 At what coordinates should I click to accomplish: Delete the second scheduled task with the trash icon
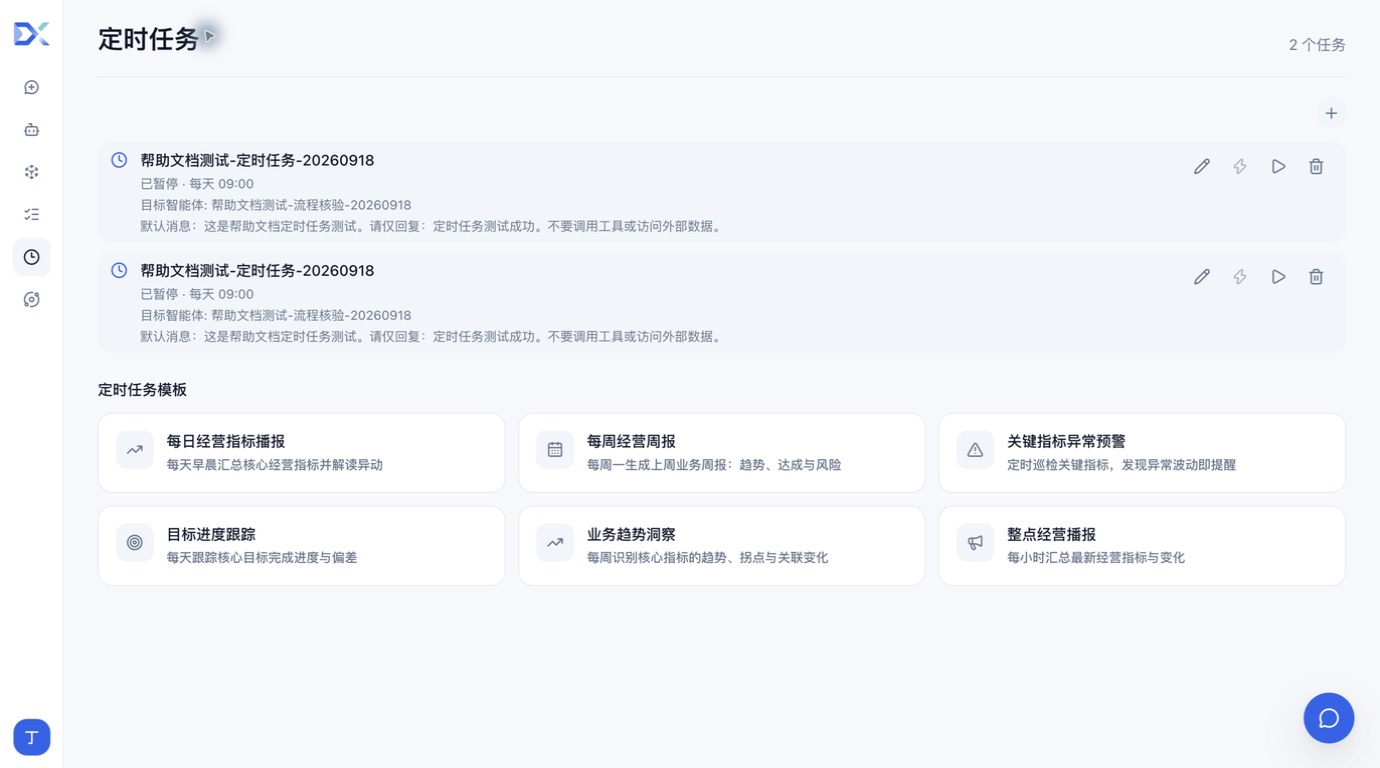[1316, 277]
